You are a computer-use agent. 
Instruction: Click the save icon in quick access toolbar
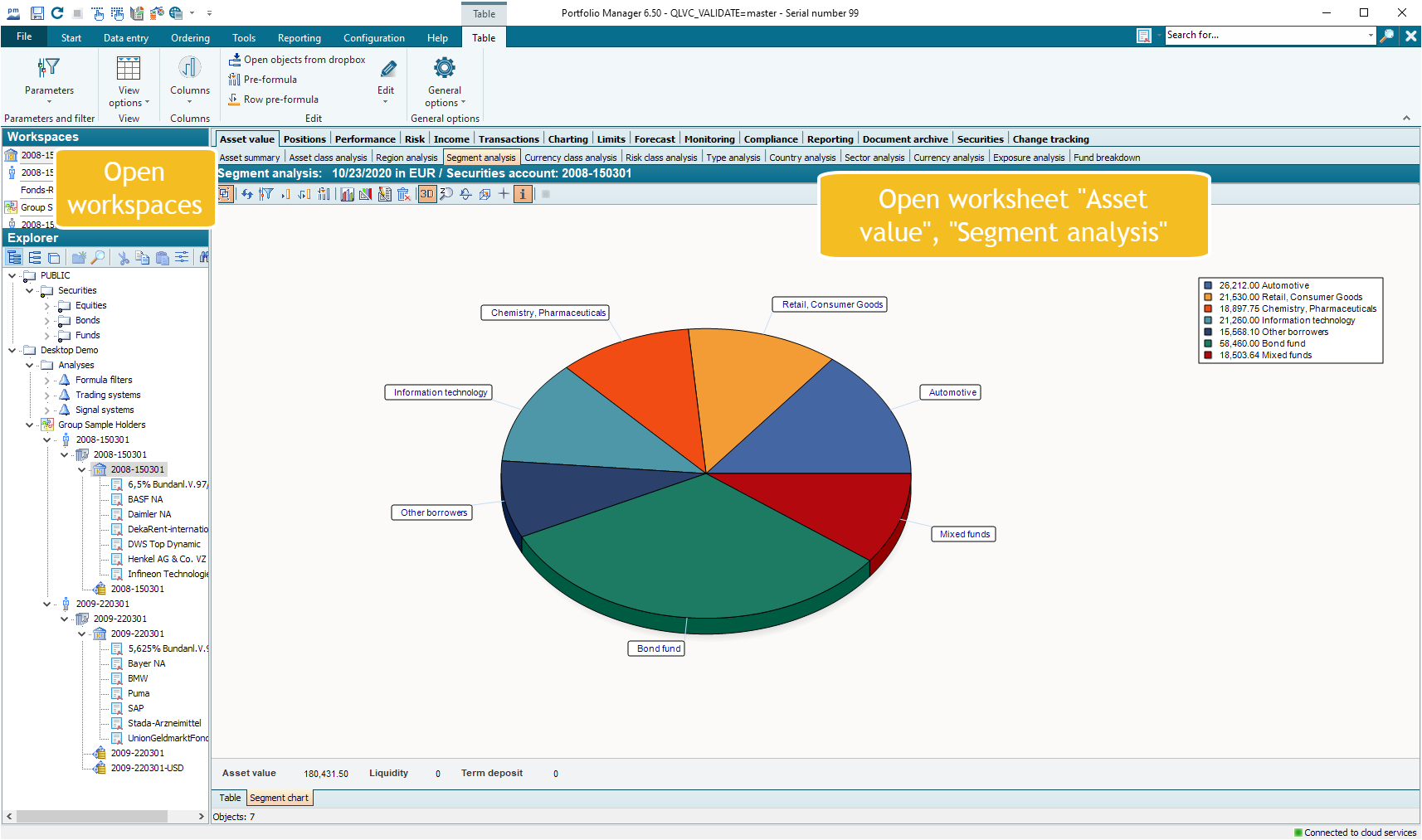tap(37, 12)
